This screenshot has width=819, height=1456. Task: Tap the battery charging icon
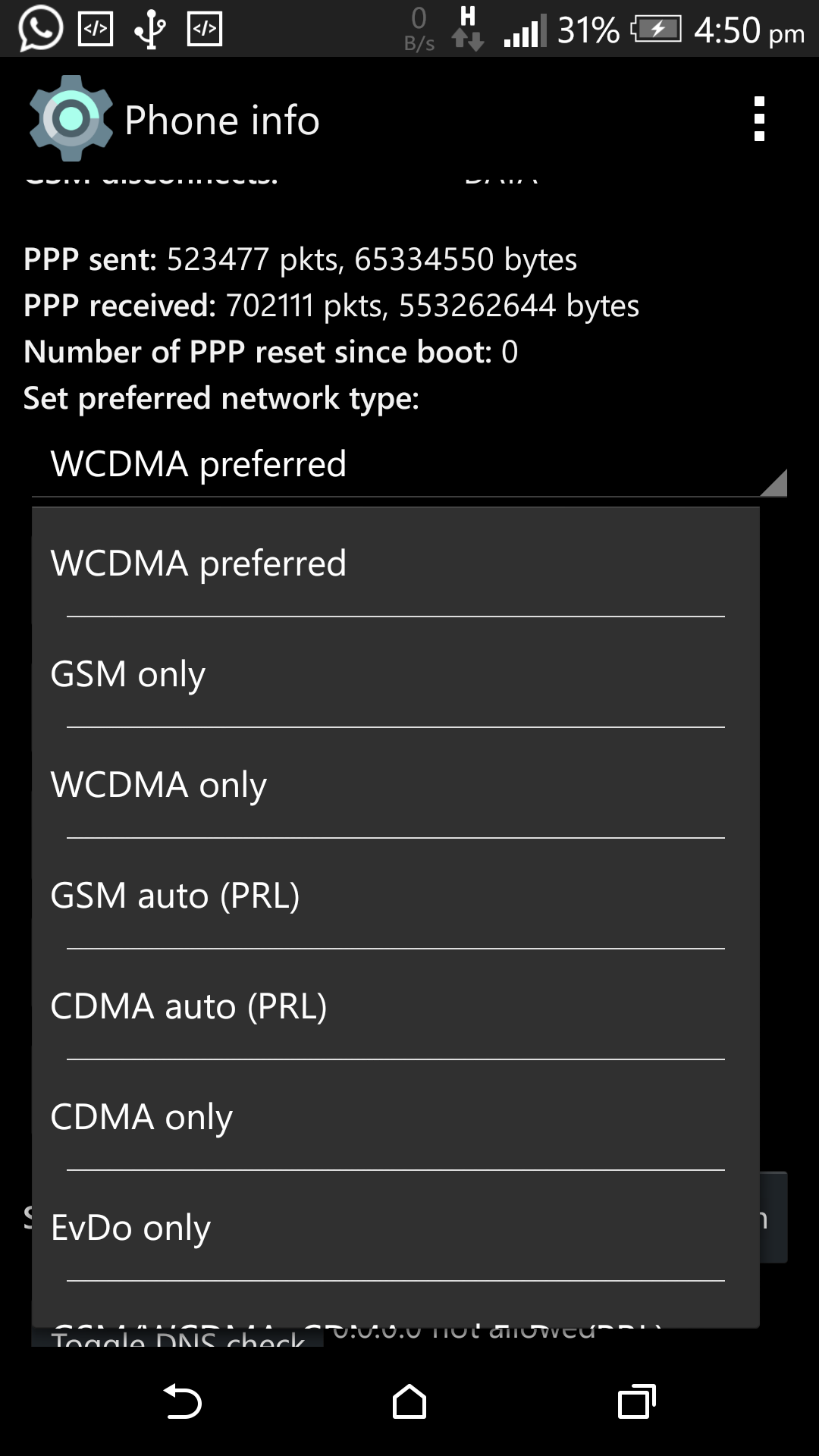[655, 30]
